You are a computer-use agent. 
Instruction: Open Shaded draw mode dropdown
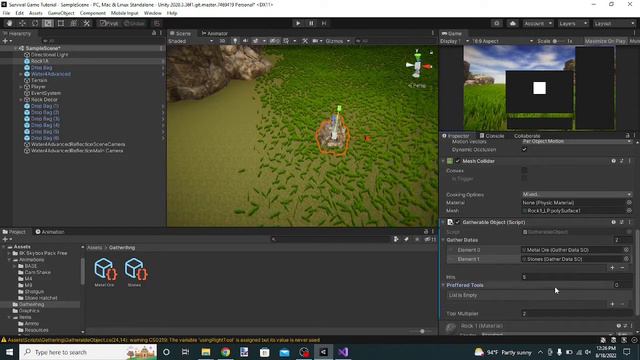pos(191,41)
